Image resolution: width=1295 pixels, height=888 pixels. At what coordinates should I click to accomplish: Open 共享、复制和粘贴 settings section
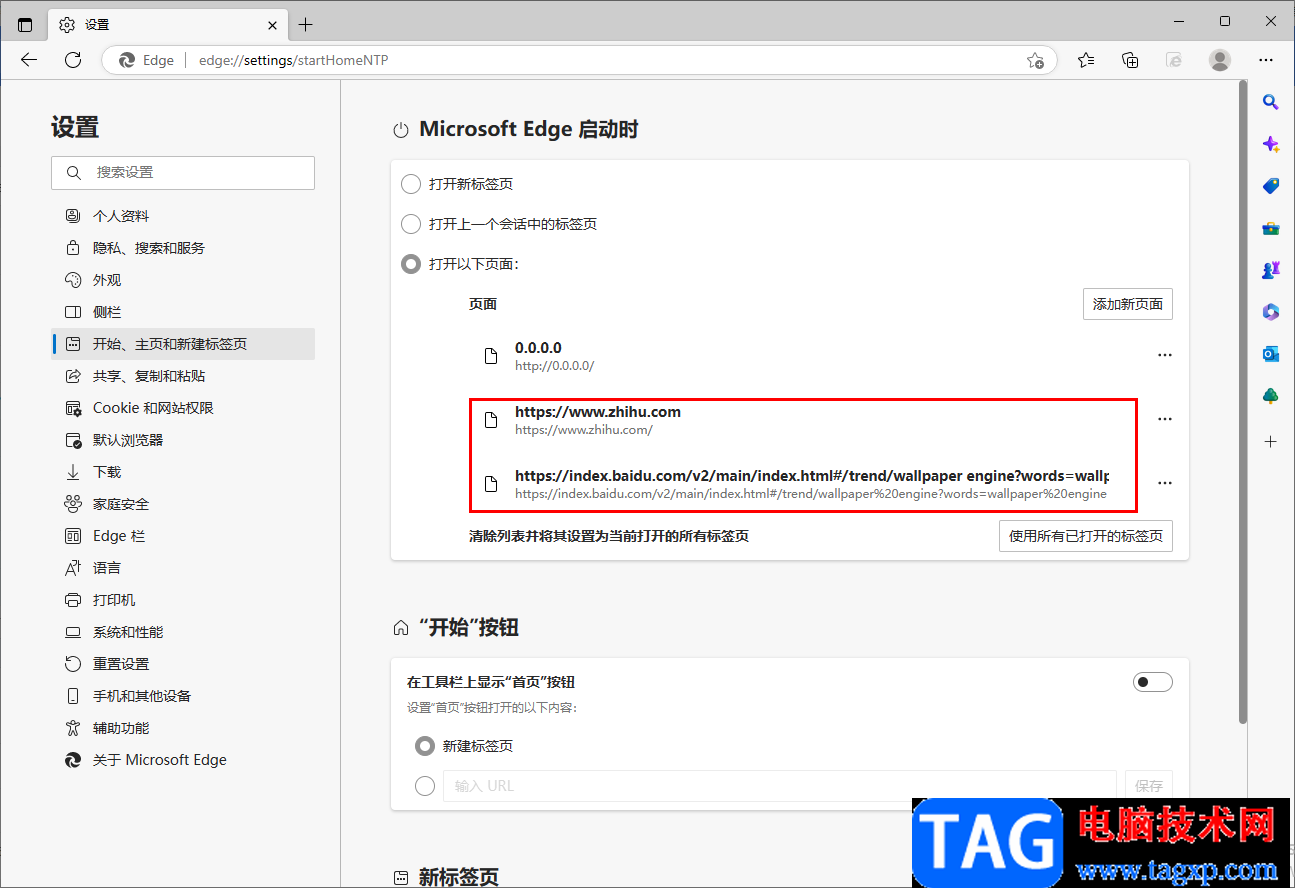click(183, 376)
